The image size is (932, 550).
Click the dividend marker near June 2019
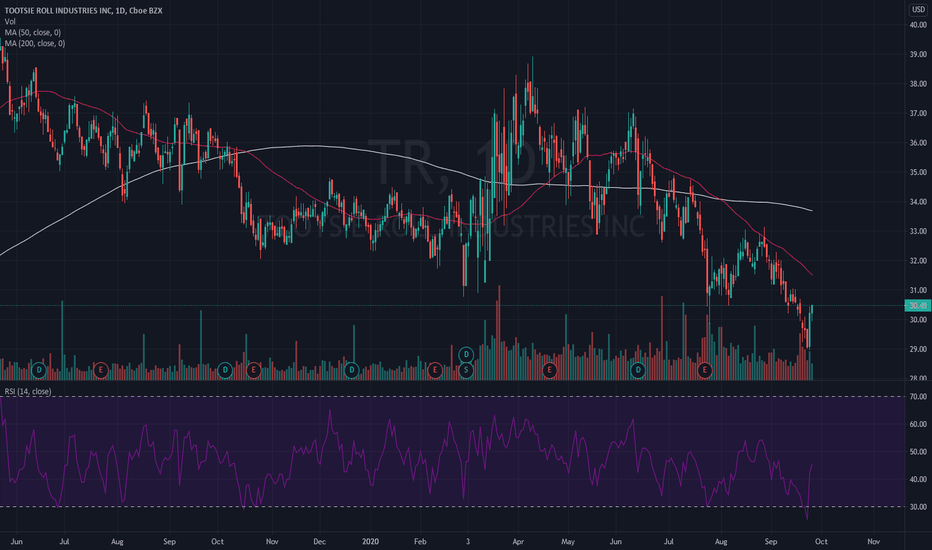[x=39, y=370]
